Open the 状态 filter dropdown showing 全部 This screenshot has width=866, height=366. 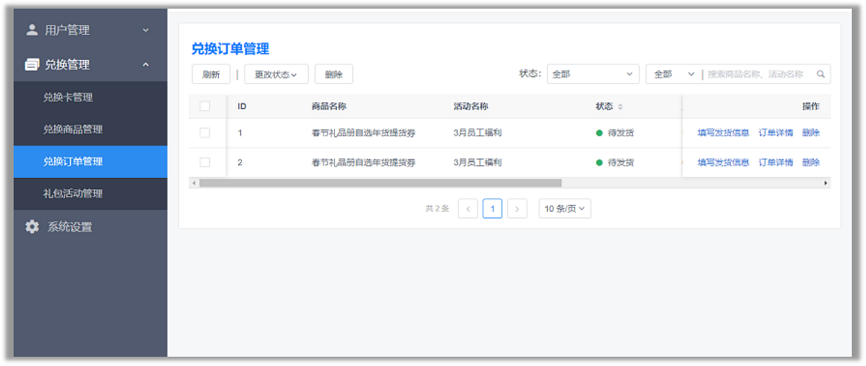click(593, 74)
